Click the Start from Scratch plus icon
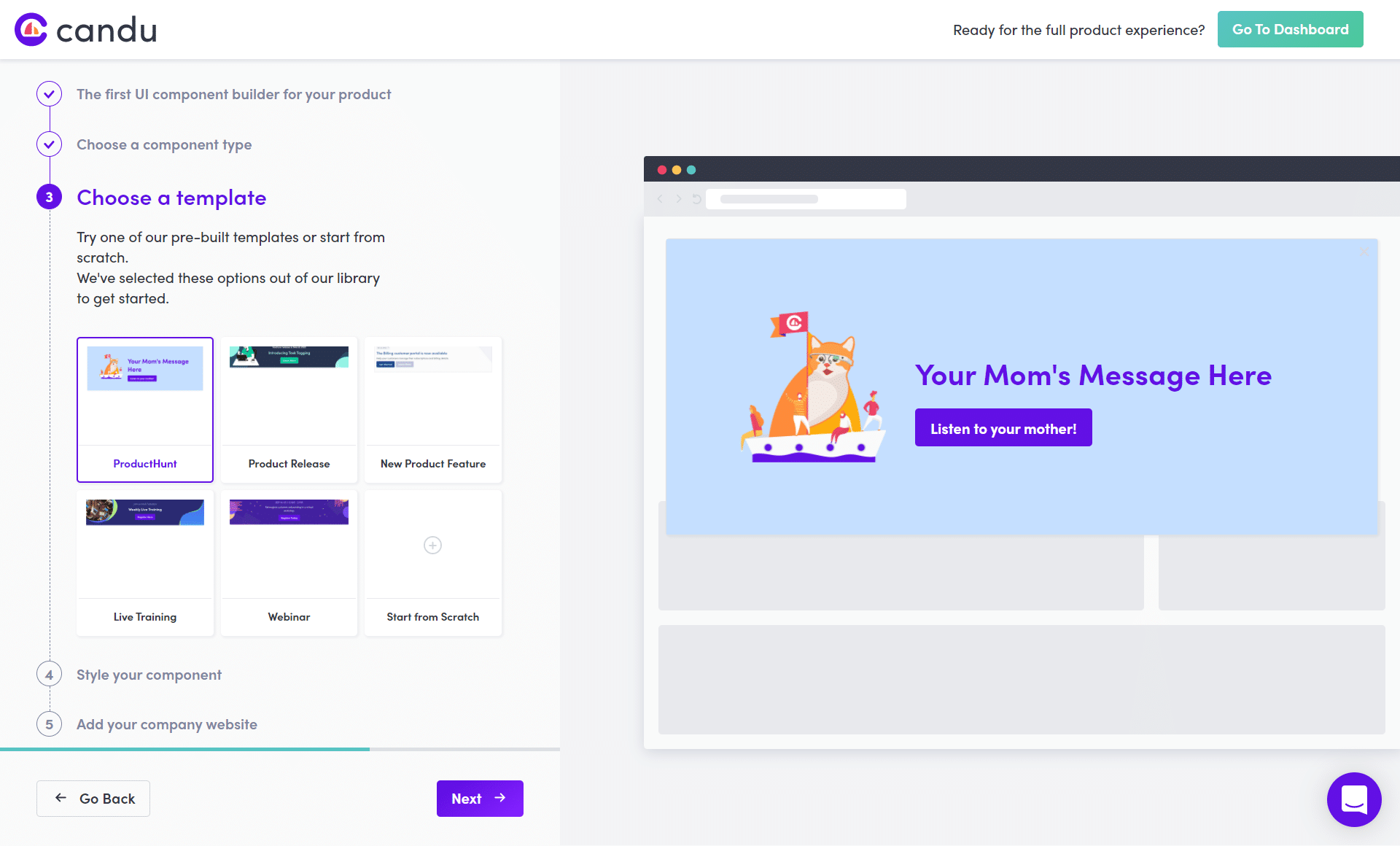This screenshot has height=846, width=1400. point(432,545)
